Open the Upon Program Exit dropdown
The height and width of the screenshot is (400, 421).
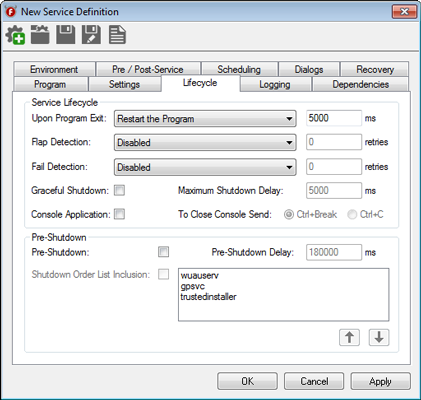[205, 119]
